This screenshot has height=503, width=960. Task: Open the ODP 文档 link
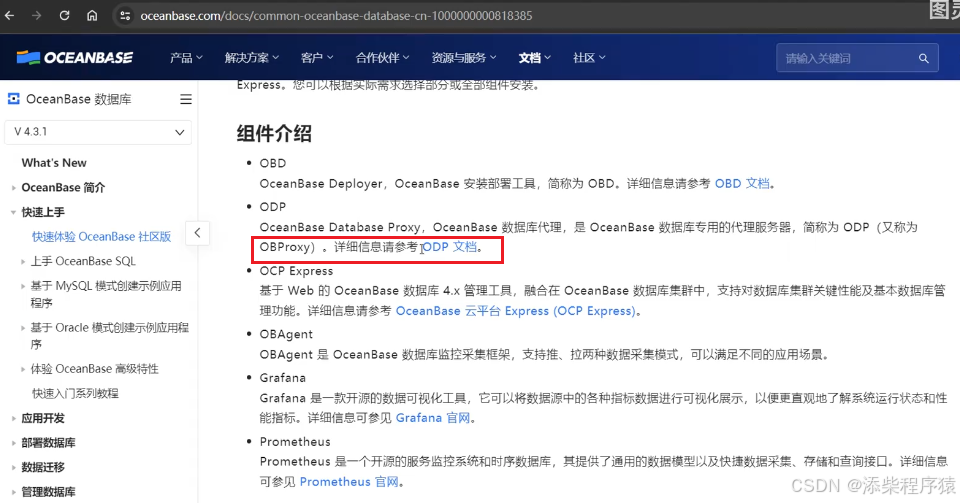[450, 247]
